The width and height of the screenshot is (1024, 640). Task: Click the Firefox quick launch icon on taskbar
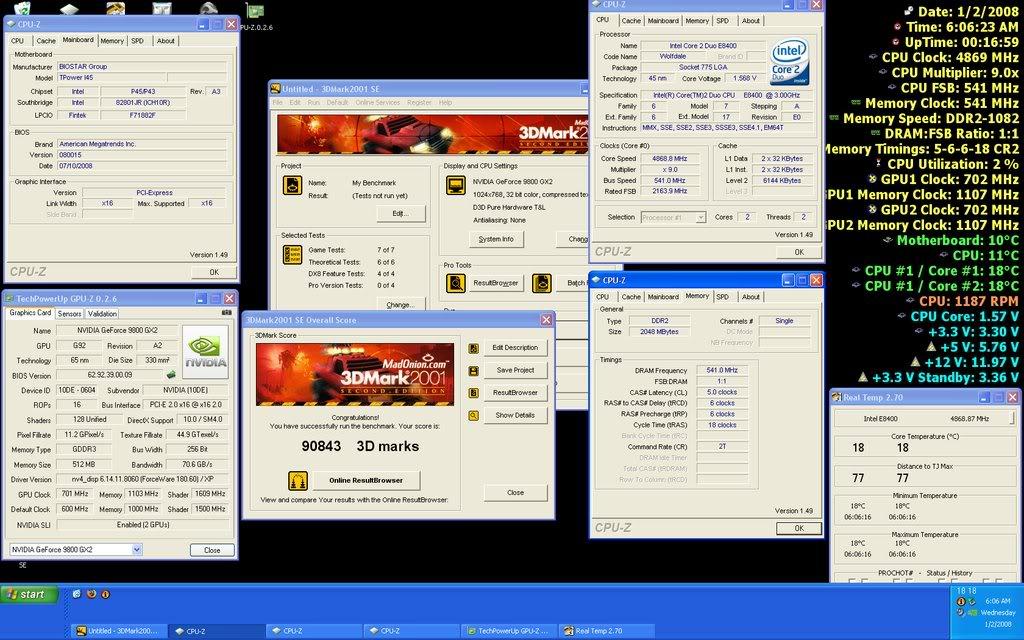(91, 594)
